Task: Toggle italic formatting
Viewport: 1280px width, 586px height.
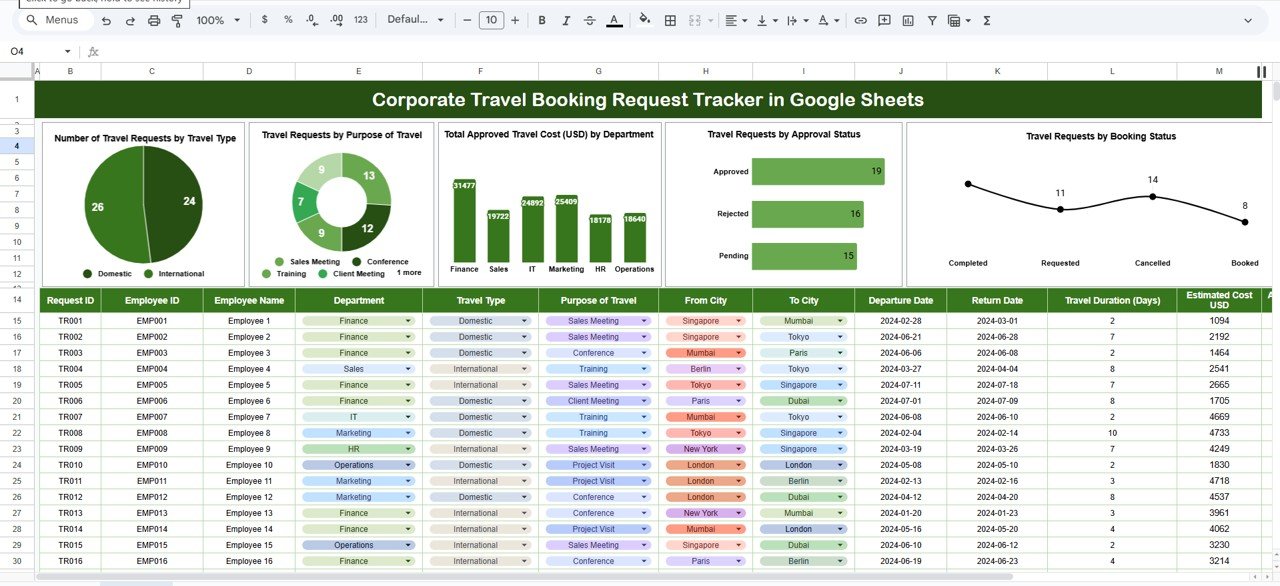Action: tap(565, 20)
